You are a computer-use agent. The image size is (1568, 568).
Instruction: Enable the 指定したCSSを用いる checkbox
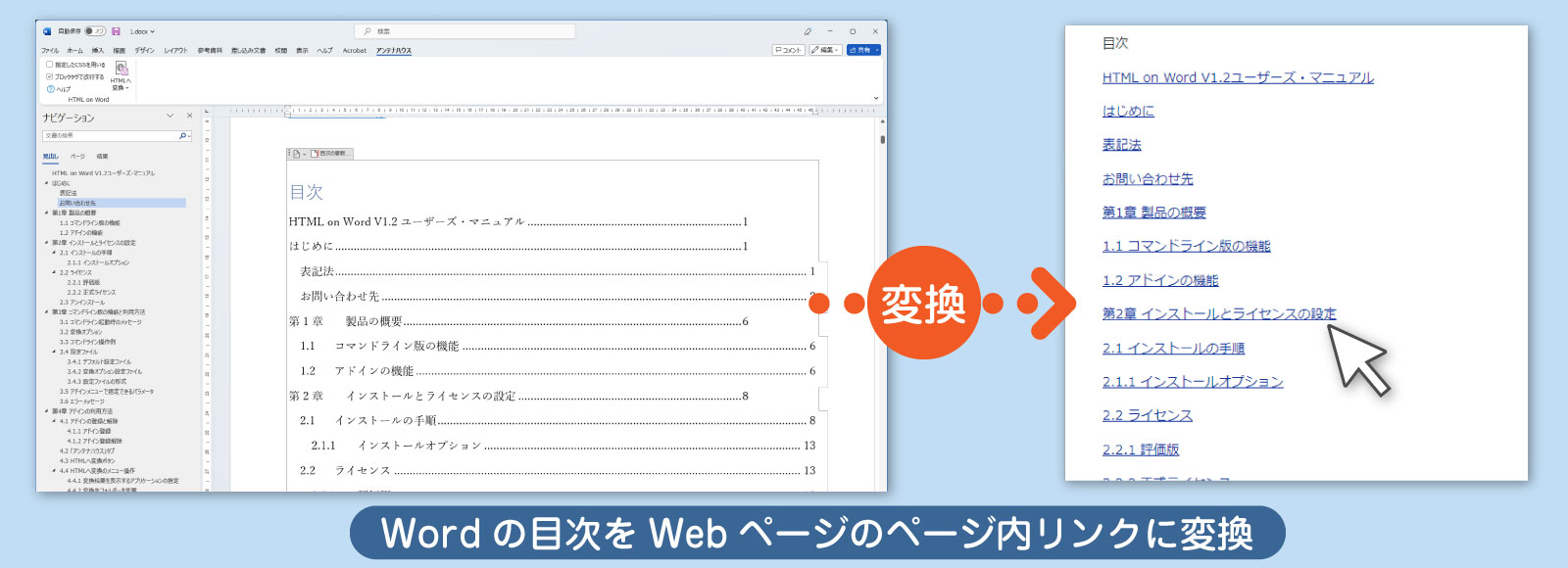(x=50, y=65)
